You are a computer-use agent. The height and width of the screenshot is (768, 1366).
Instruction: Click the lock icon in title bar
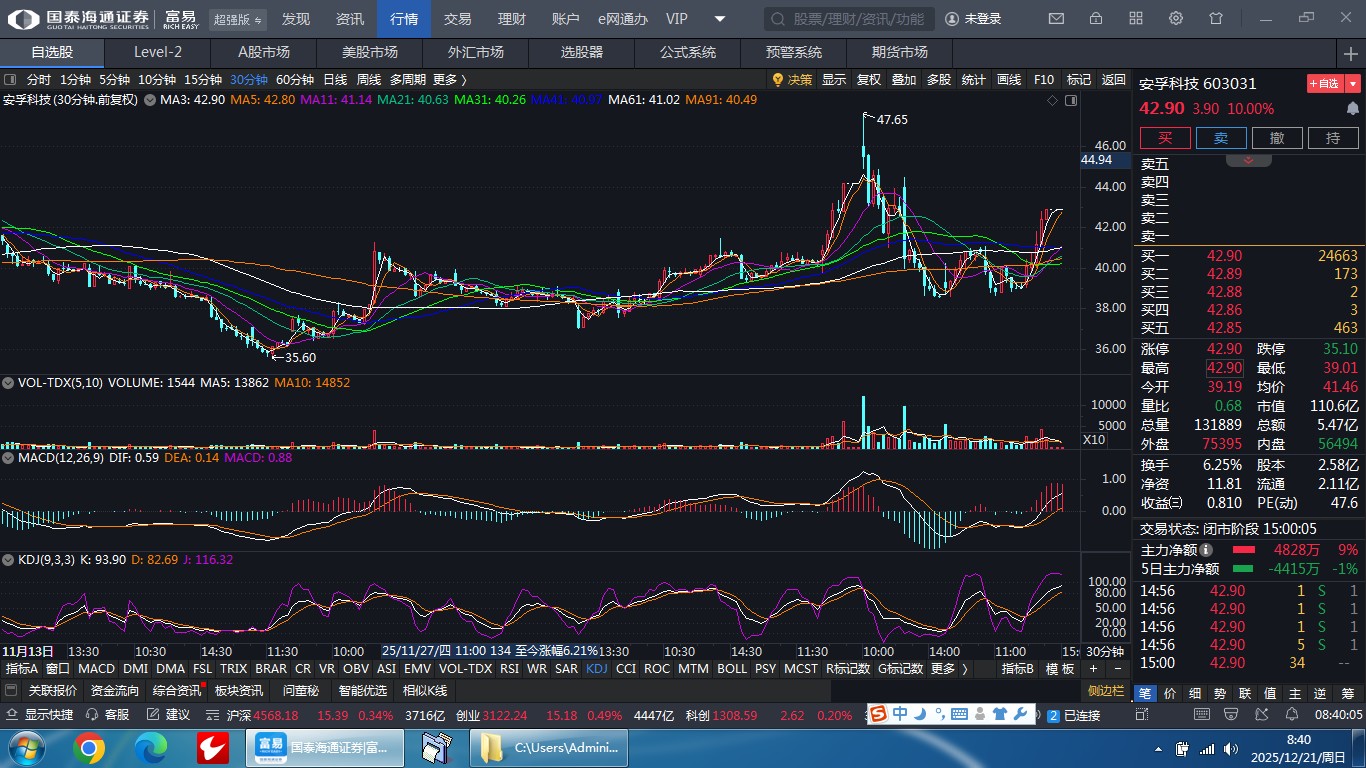1096,19
